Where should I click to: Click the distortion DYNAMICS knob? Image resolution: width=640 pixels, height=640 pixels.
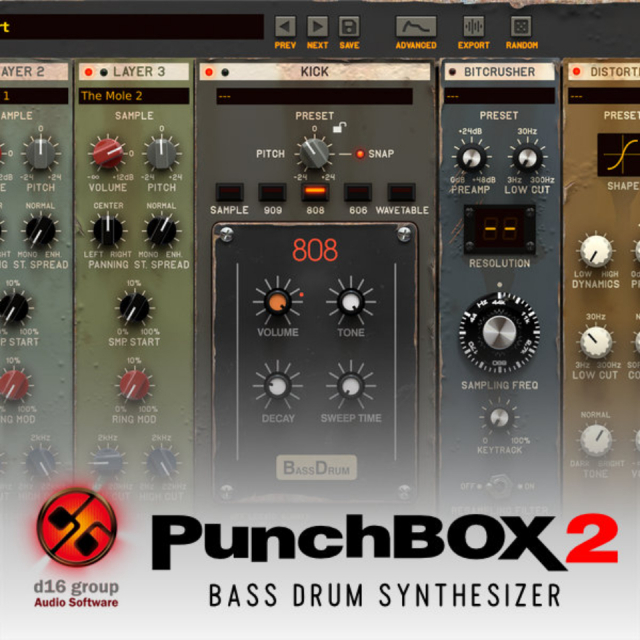pos(596,251)
